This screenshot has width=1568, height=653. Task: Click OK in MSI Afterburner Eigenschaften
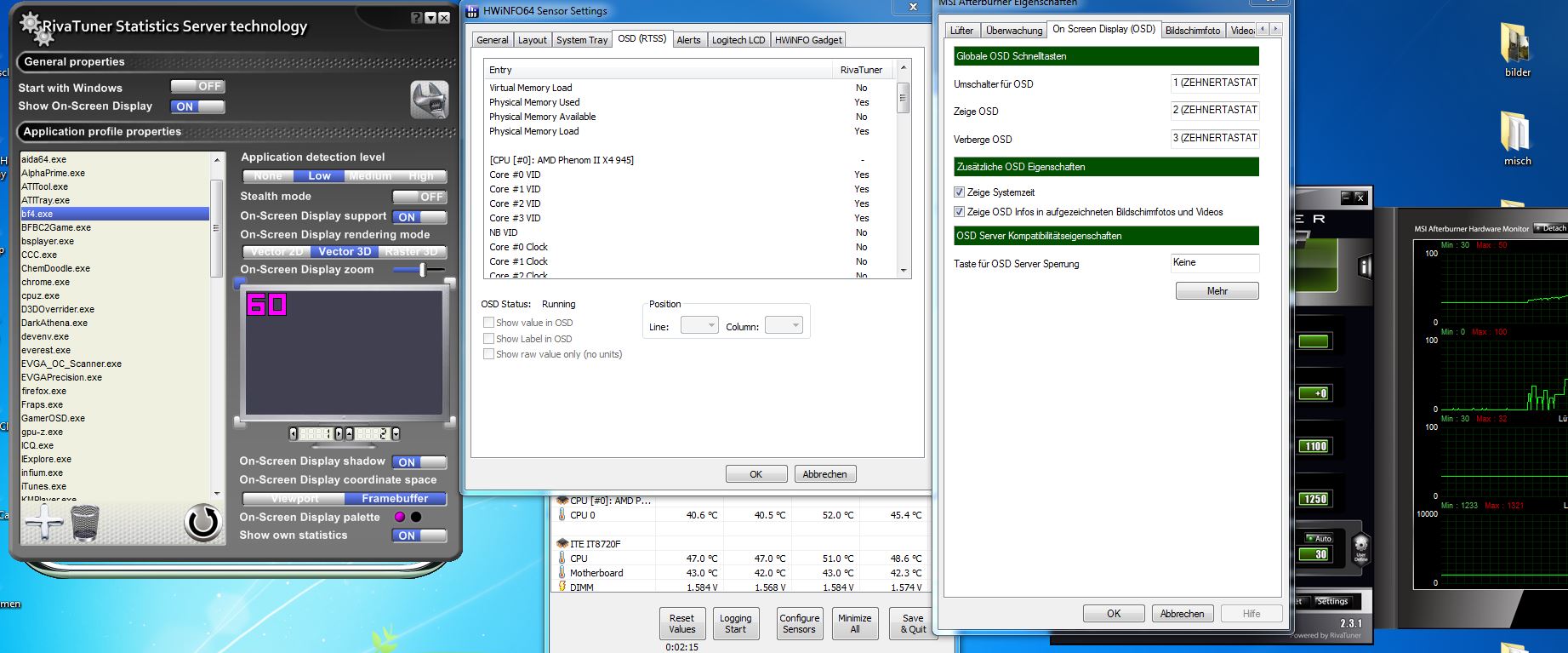click(1114, 614)
